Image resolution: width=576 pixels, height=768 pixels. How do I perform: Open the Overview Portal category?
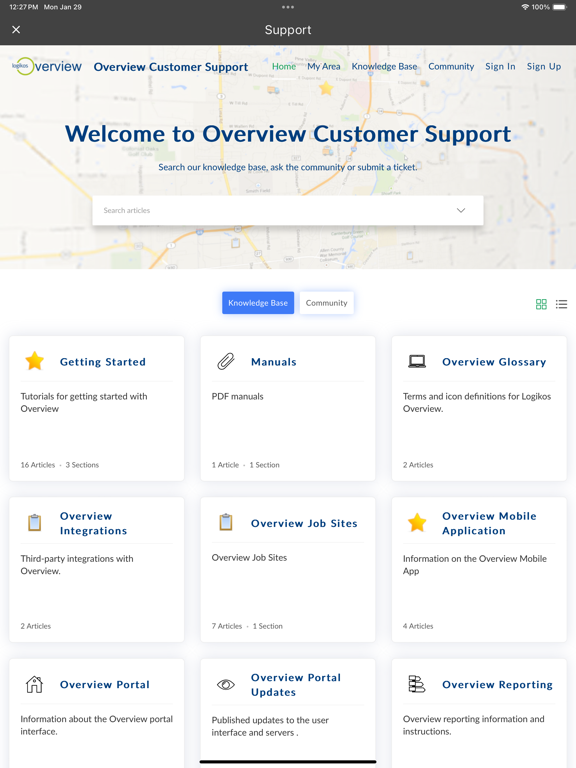point(105,685)
